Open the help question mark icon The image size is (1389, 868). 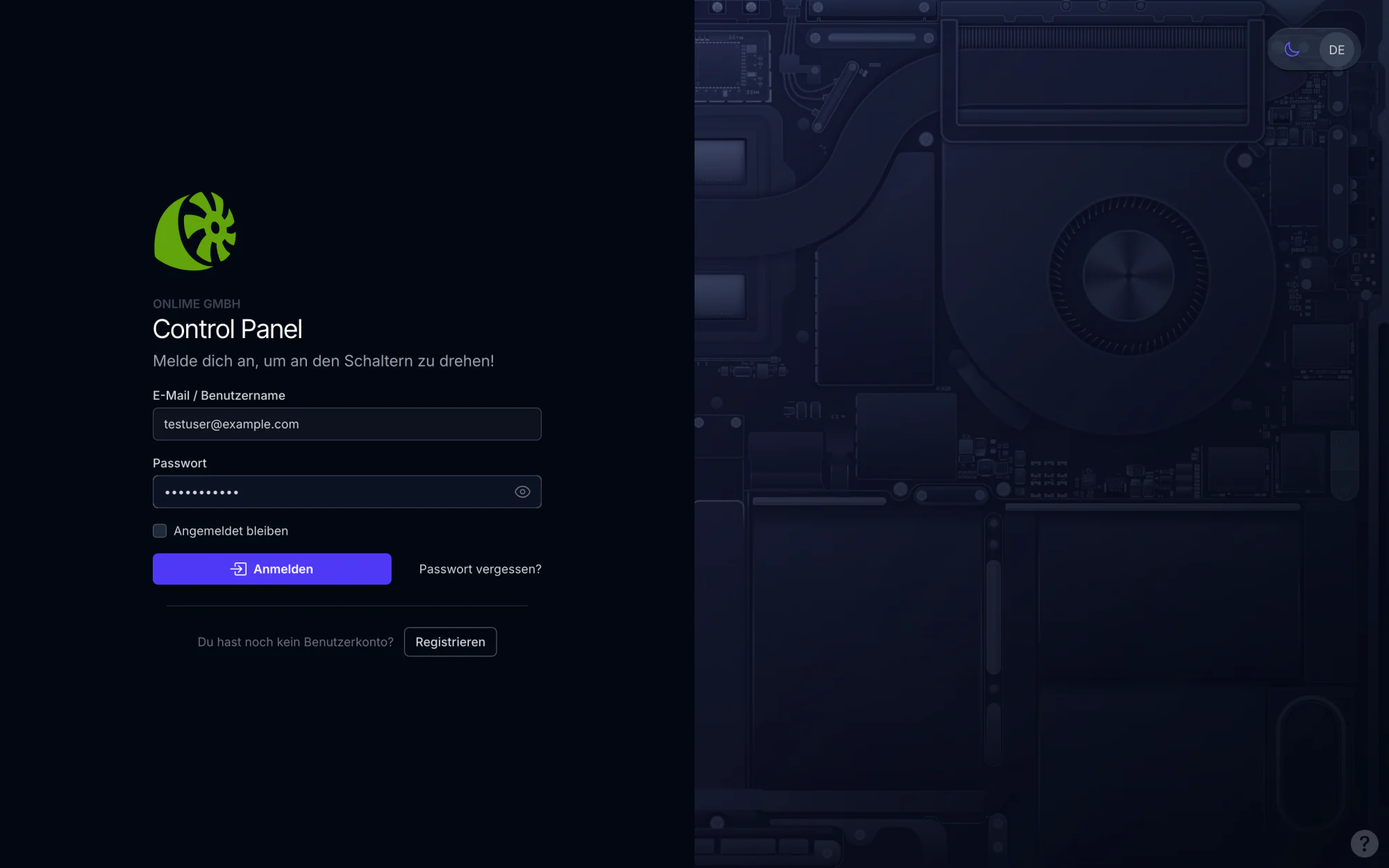tap(1364, 844)
